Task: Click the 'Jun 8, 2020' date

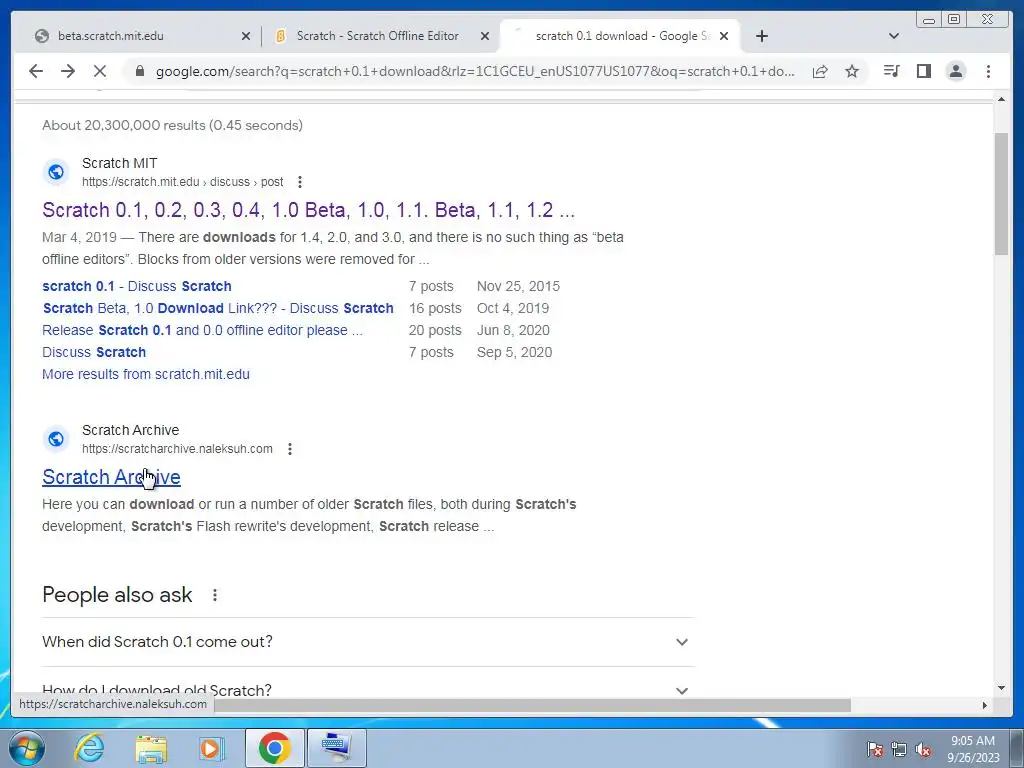Action: pyautogui.click(x=513, y=330)
